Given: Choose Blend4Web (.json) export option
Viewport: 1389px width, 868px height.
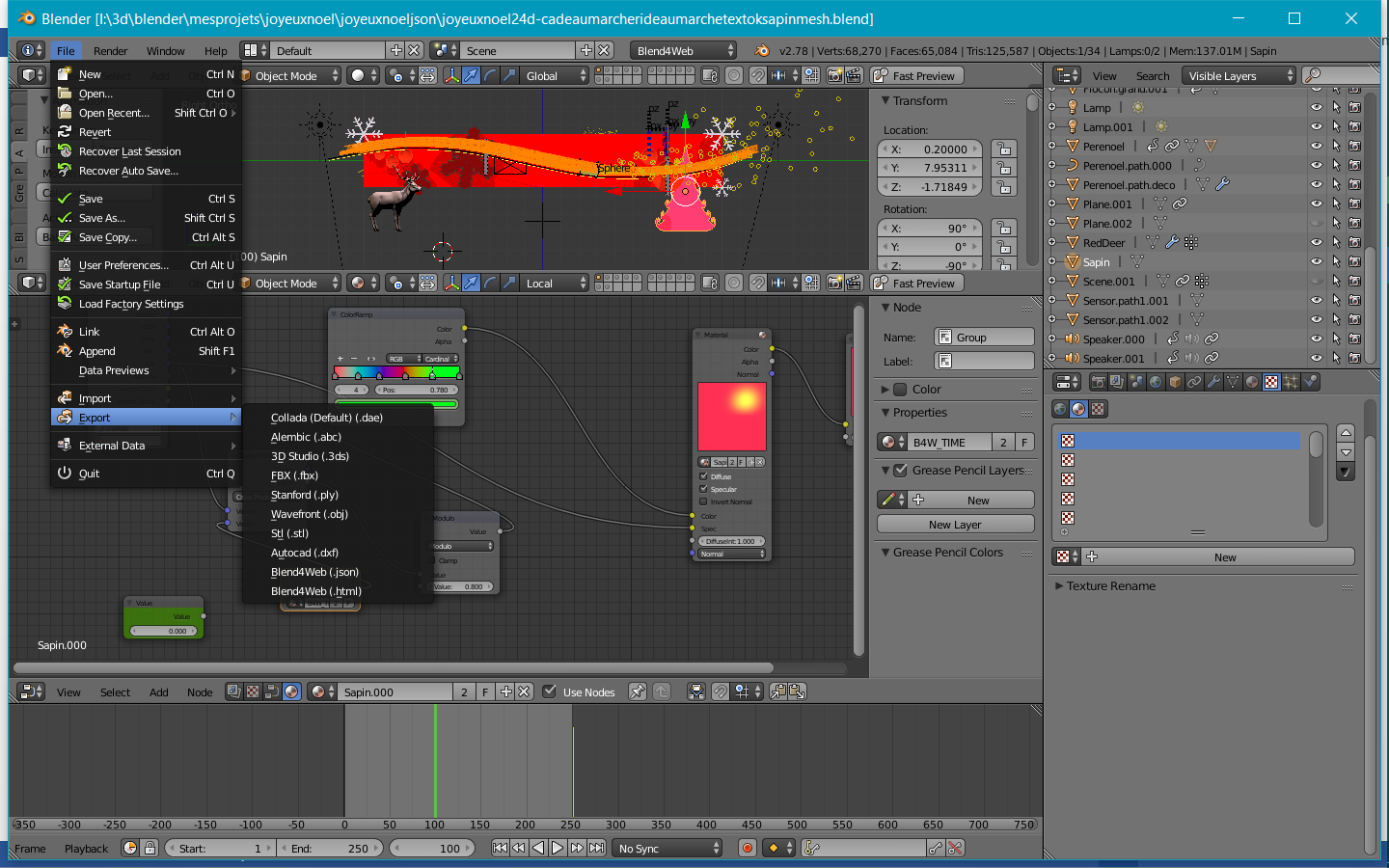Looking at the screenshot, I should tap(314, 572).
